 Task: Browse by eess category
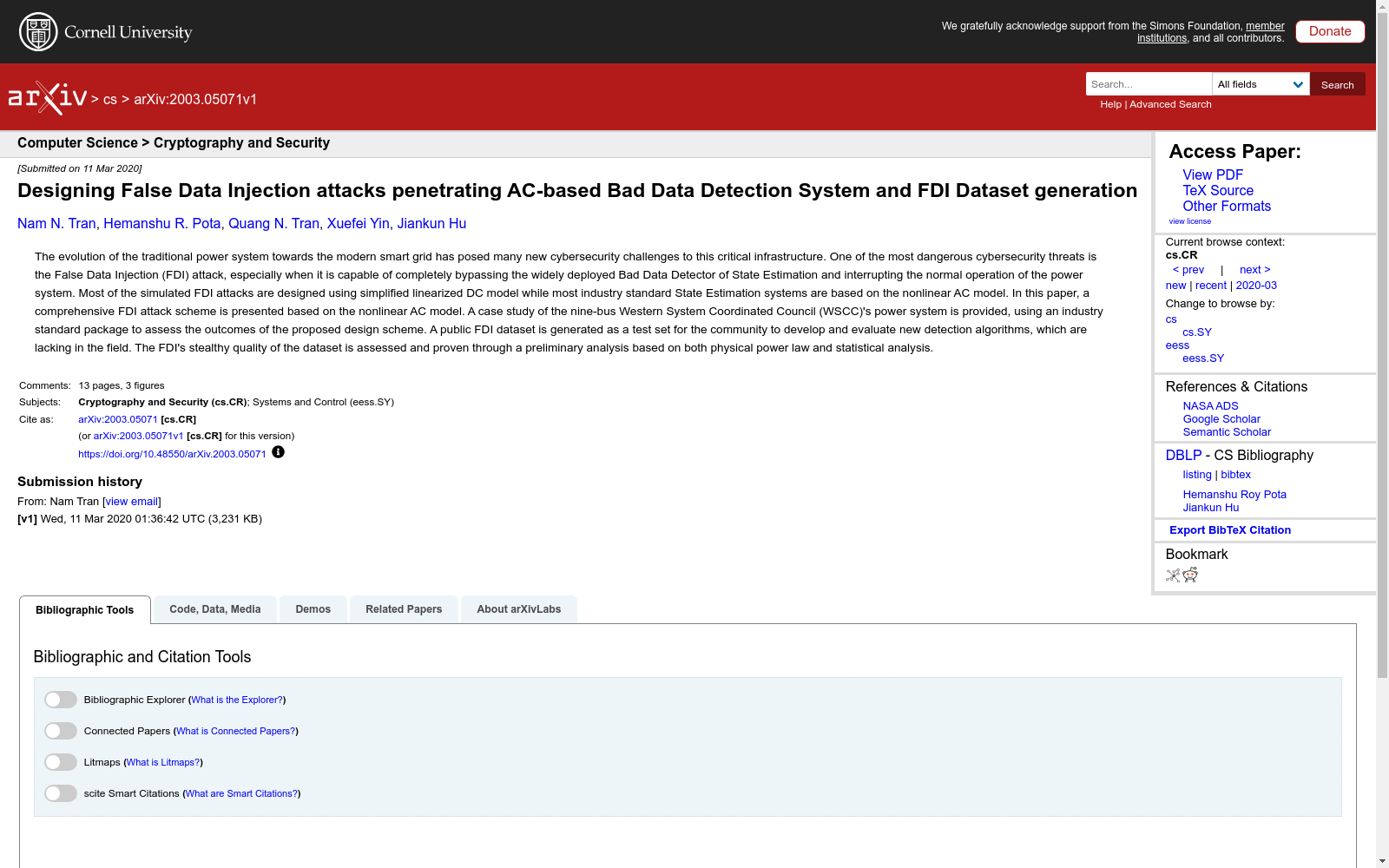1177,345
